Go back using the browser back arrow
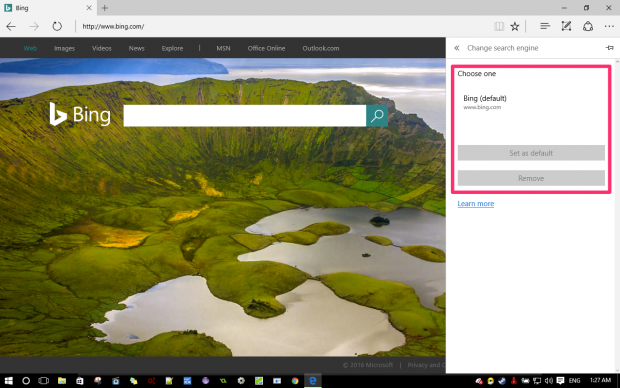620x388 pixels. (x=11, y=26)
